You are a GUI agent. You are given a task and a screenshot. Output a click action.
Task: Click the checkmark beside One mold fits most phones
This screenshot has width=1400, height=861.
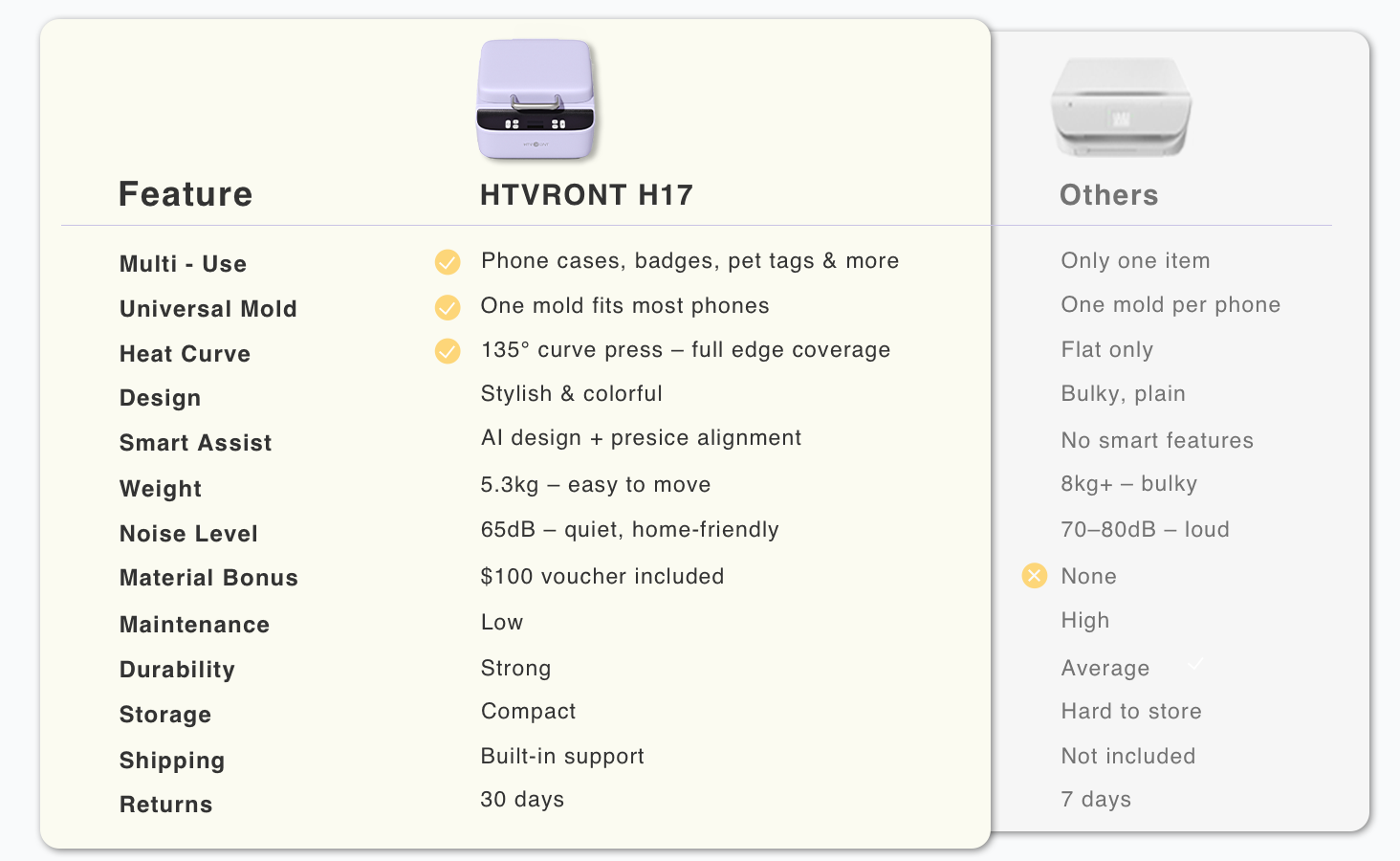coord(448,307)
